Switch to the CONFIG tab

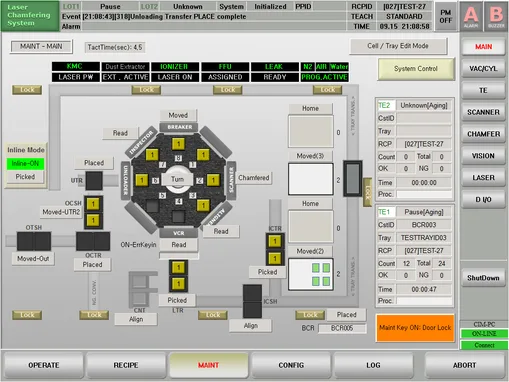[291, 365]
